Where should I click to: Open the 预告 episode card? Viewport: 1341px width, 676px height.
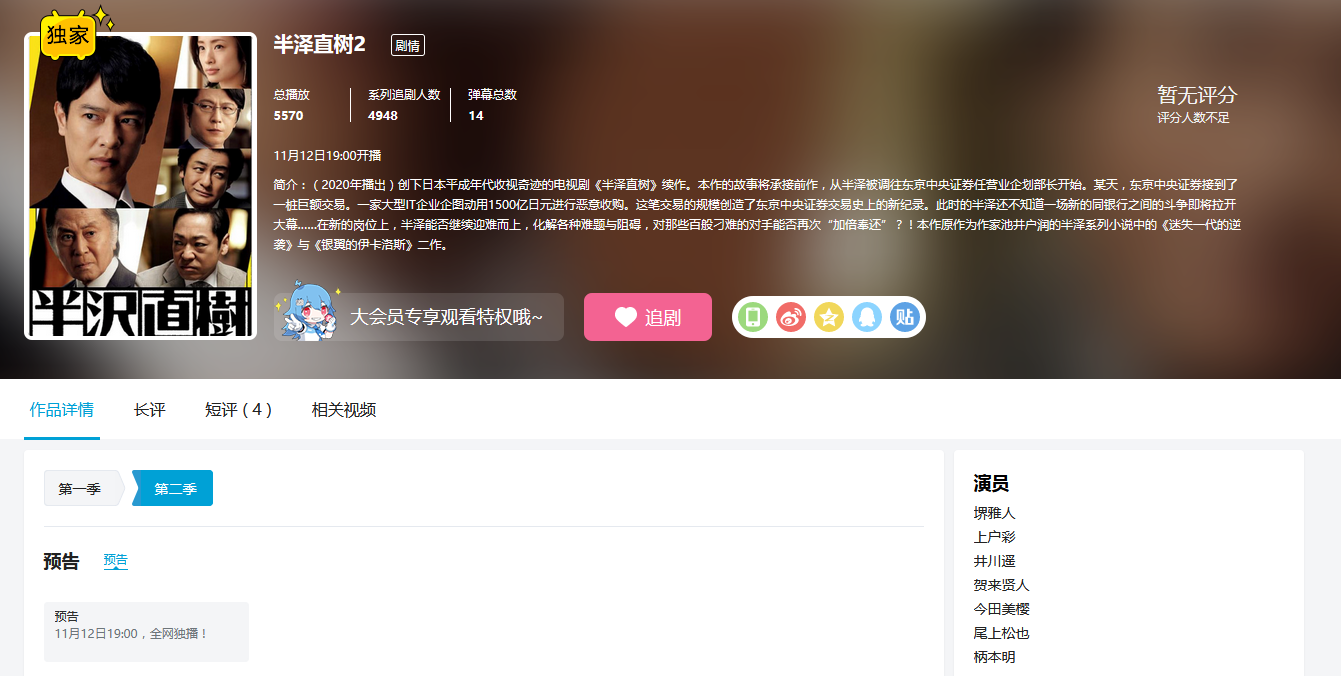point(146,631)
